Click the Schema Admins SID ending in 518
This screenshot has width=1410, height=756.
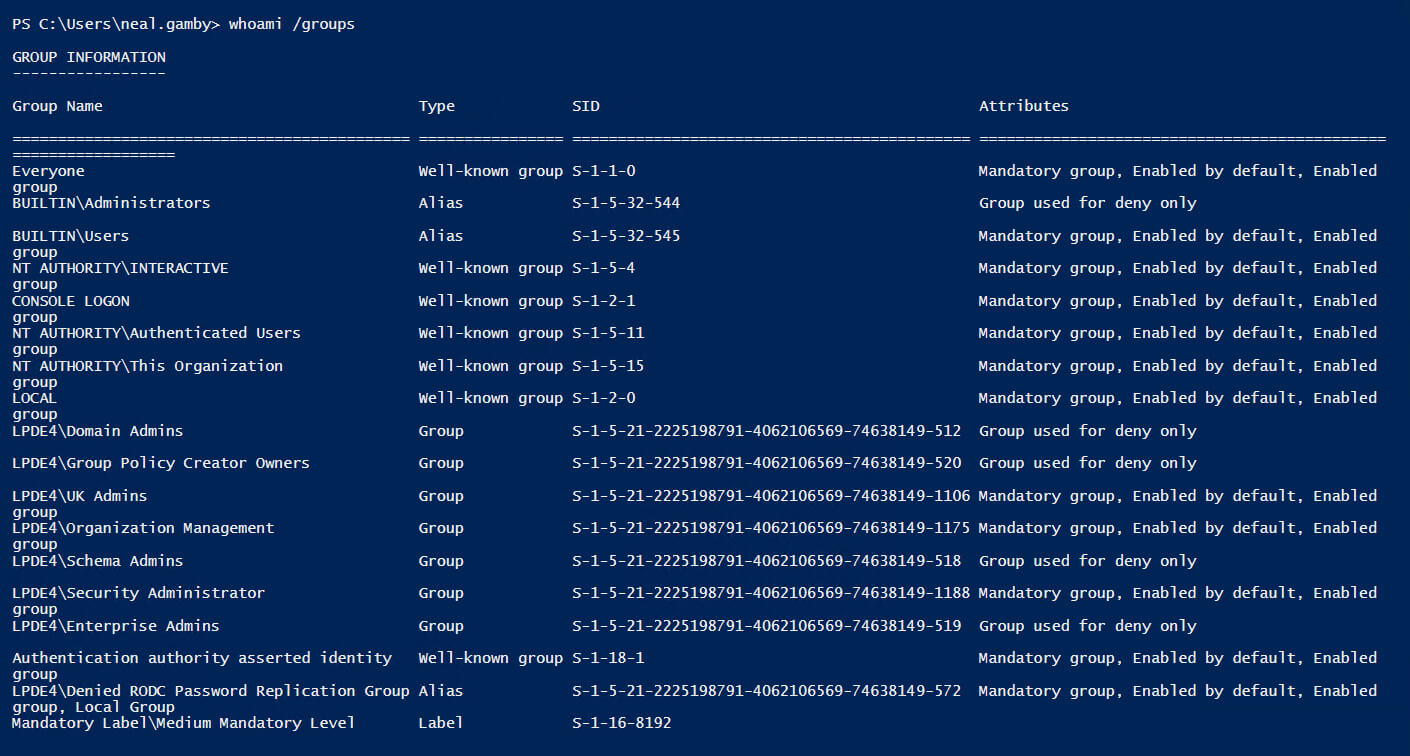766,561
